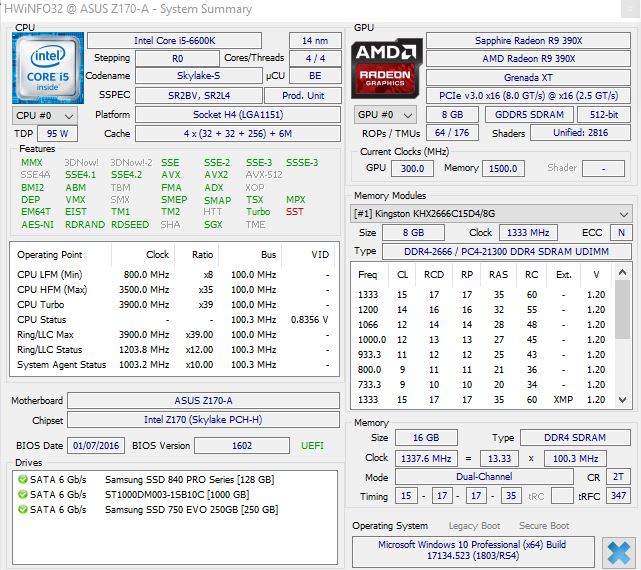Click the PCIe v3.0 x16 bus field

(x=528, y=96)
